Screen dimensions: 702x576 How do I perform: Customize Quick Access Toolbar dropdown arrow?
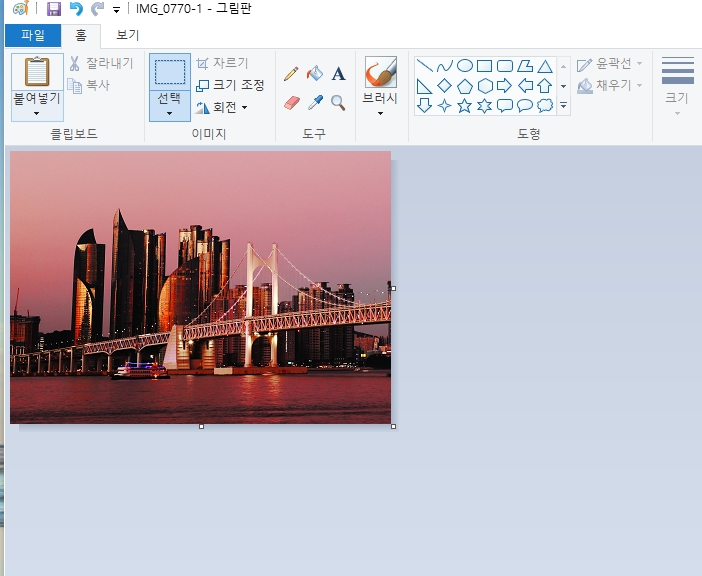[x=116, y=9]
